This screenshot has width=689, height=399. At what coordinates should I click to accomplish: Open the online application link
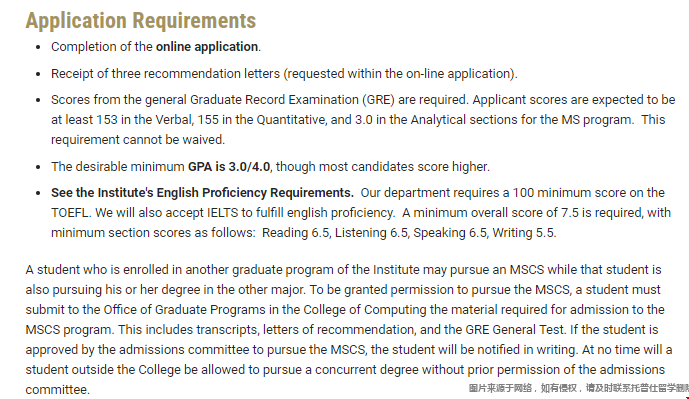click(207, 47)
